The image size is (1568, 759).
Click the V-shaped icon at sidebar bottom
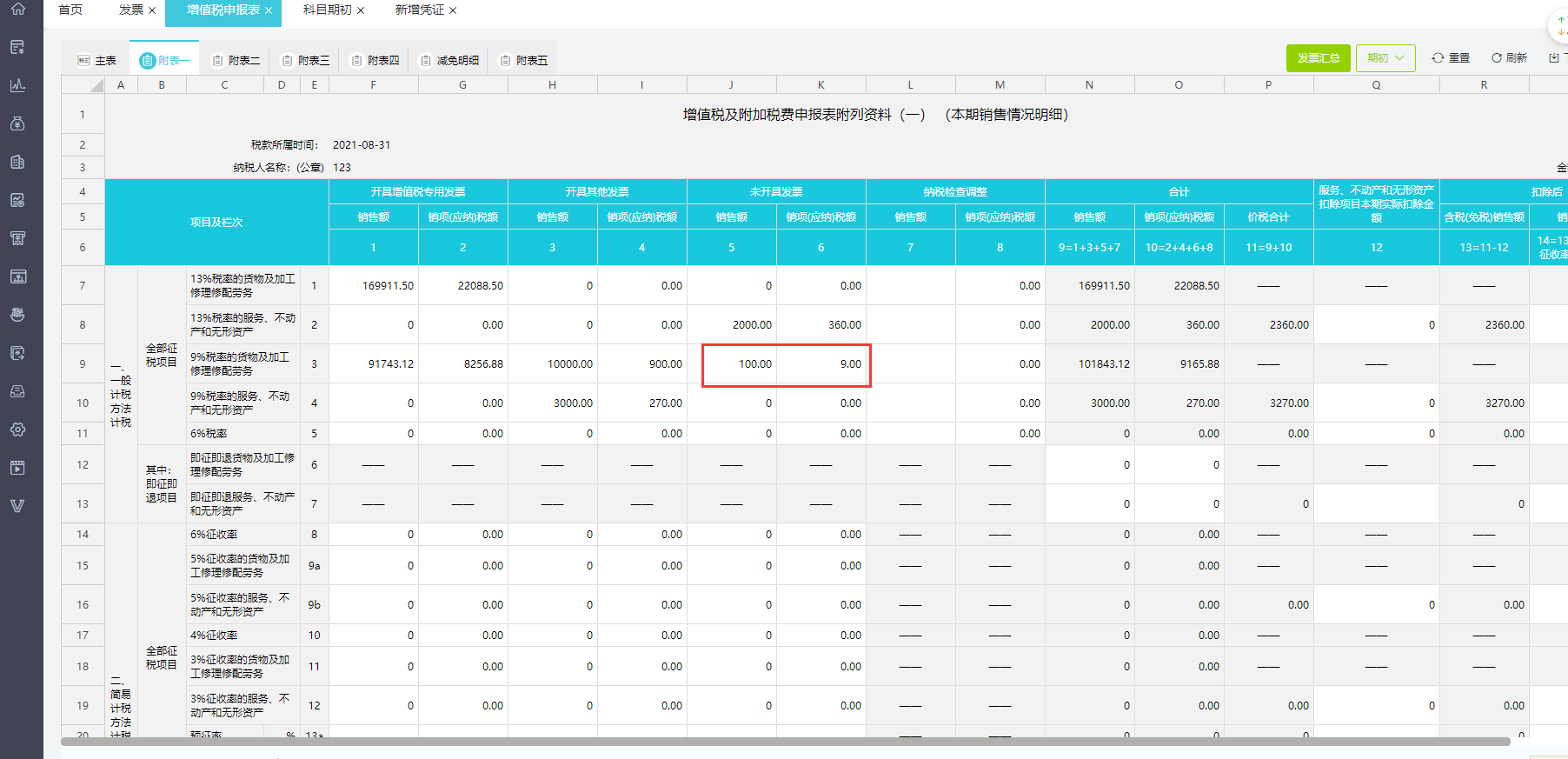click(x=17, y=506)
